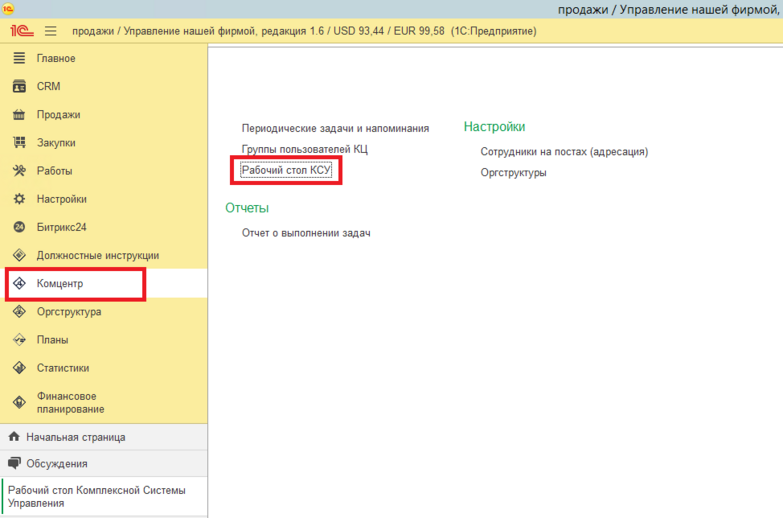Select the Комцентр section
Viewport: 783px width, 518px height.
[x=103, y=283]
